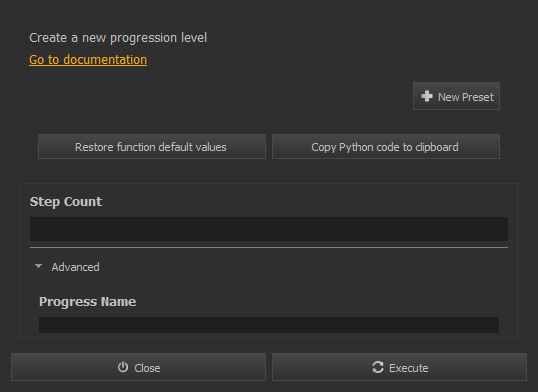Click the blank header area above the description
Viewport: 538px width, 392px height.
[x=269, y=14]
